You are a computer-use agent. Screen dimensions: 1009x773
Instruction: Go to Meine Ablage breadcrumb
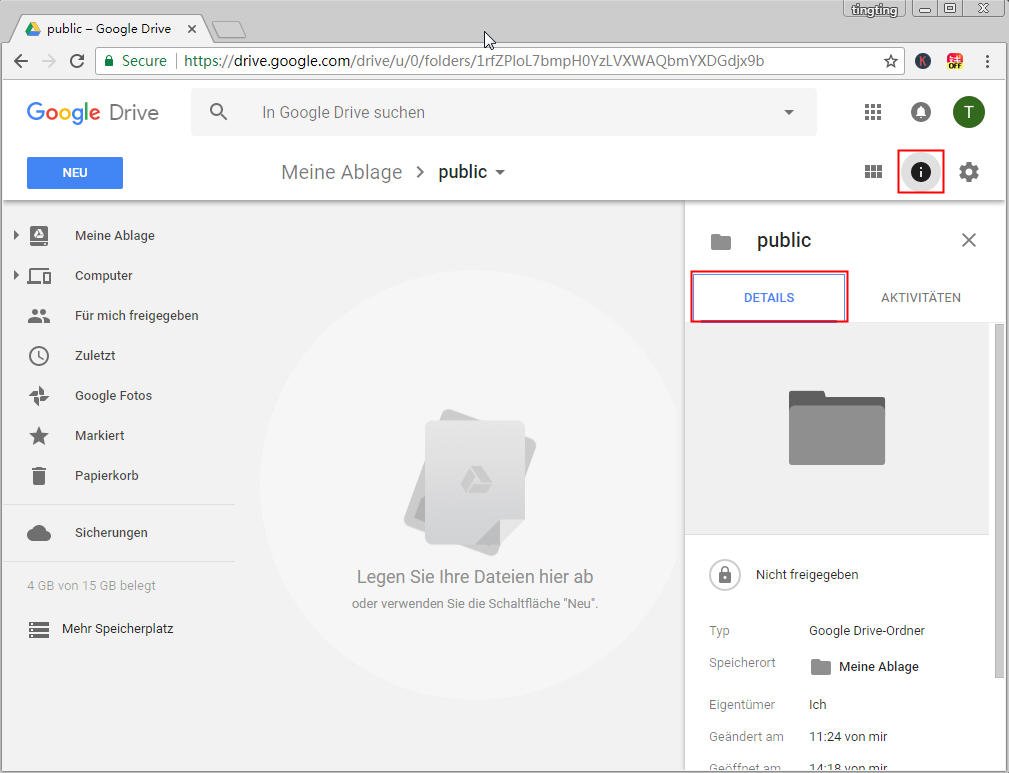[341, 172]
